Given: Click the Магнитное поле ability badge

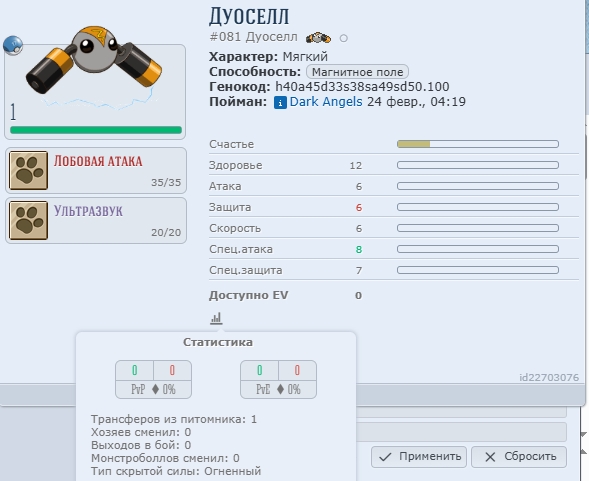Looking at the screenshot, I should 357,72.
